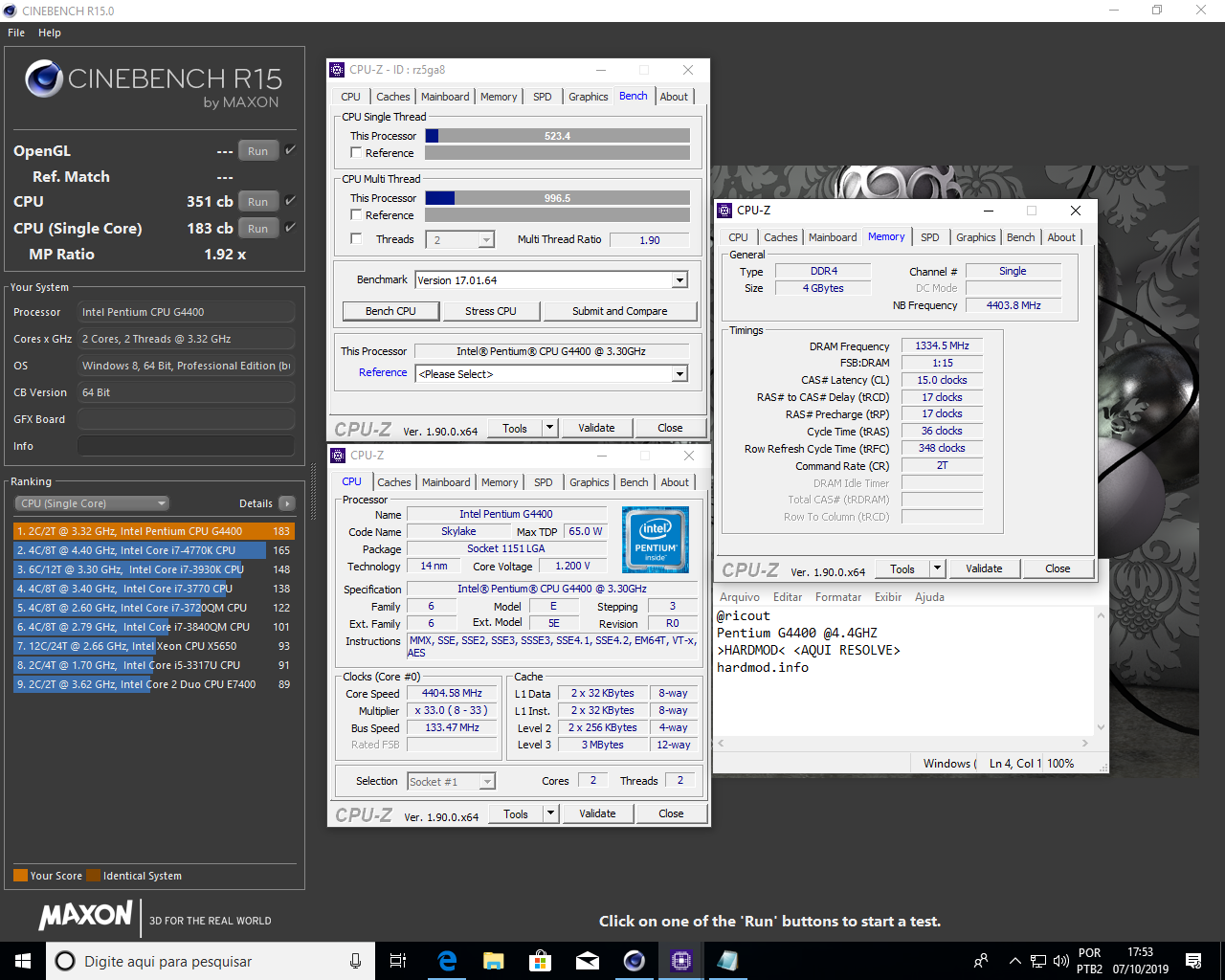This screenshot has height=980, width=1225.
Task: Run the CPU benchmark in Cinebench
Action: [x=258, y=202]
